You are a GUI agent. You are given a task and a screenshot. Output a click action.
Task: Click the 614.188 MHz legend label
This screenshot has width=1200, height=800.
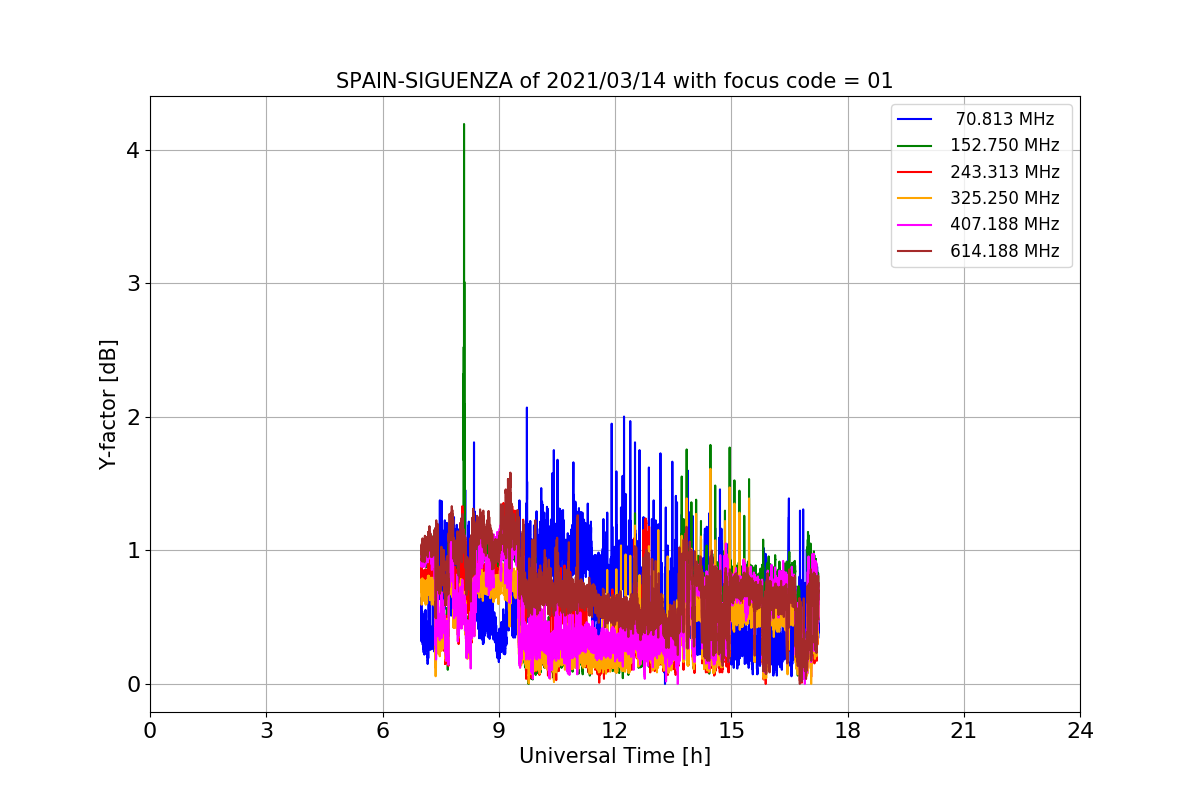point(1005,251)
